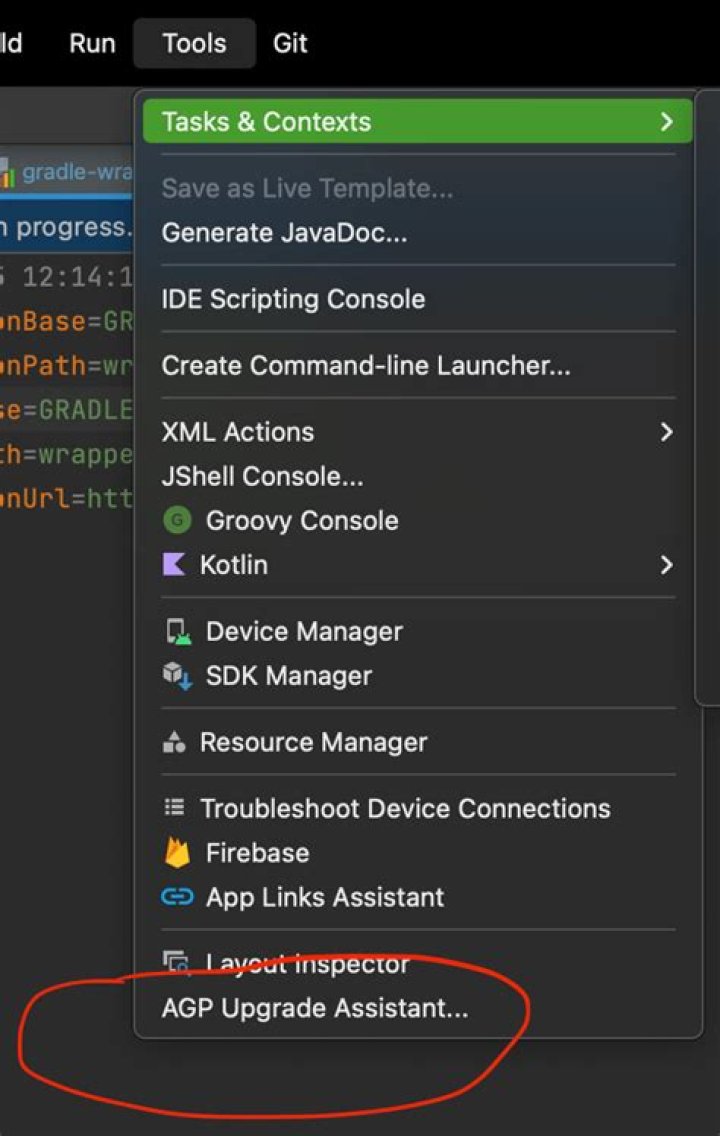Click the Resource Manager shapes icon
720x1136 pixels.
[x=175, y=742]
